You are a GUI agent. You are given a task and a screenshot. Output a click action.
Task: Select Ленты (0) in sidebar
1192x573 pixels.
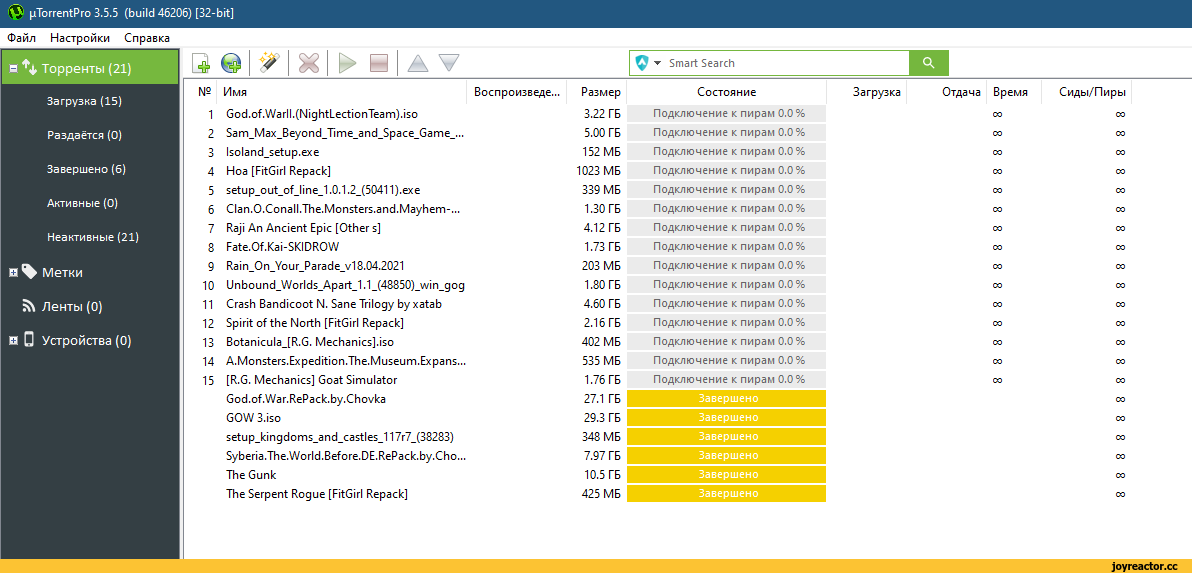pos(71,306)
